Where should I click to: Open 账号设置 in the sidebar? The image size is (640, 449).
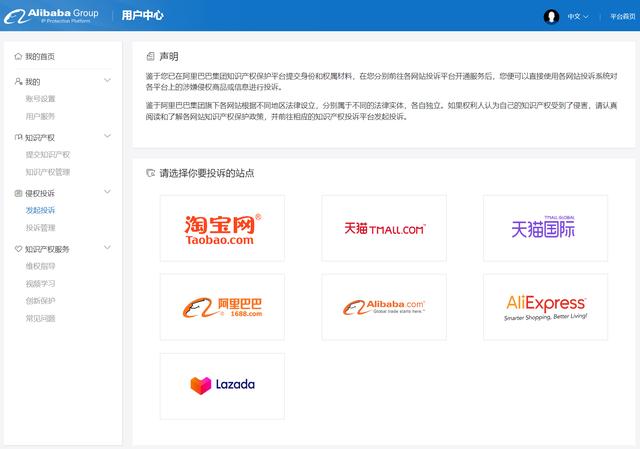[x=40, y=99]
